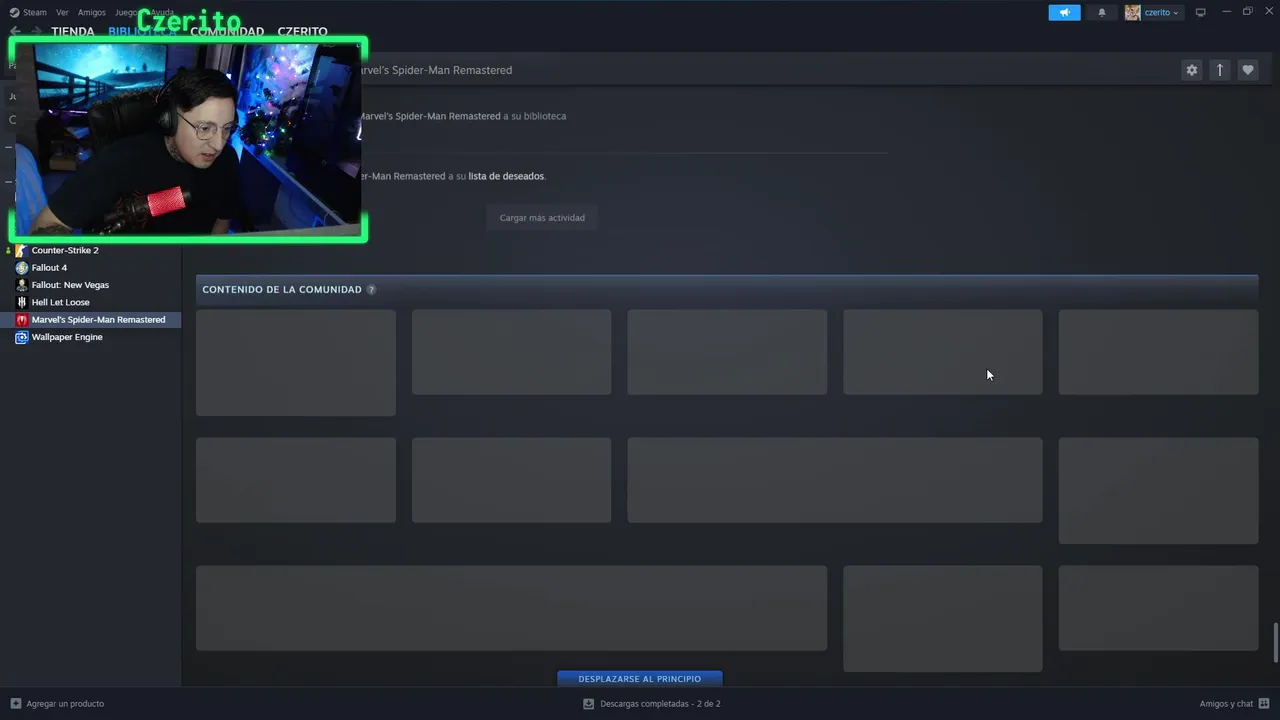
Task: Restore down the Steam window
Action: (1247, 12)
